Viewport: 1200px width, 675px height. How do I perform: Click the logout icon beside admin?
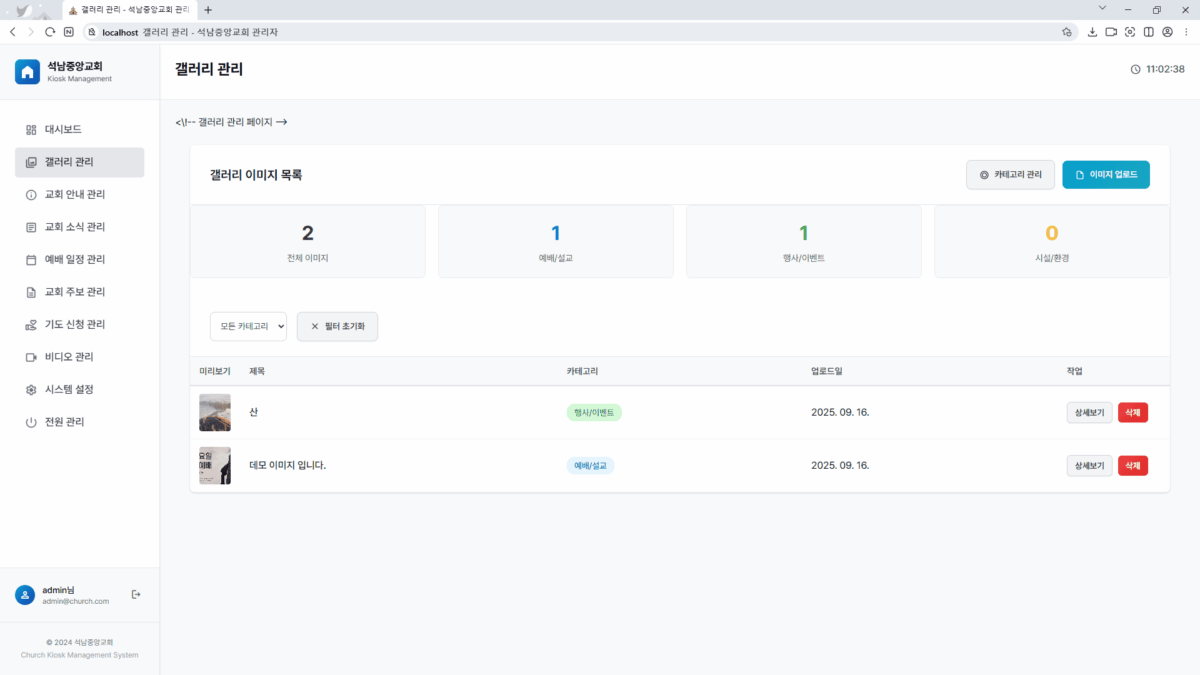(136, 595)
